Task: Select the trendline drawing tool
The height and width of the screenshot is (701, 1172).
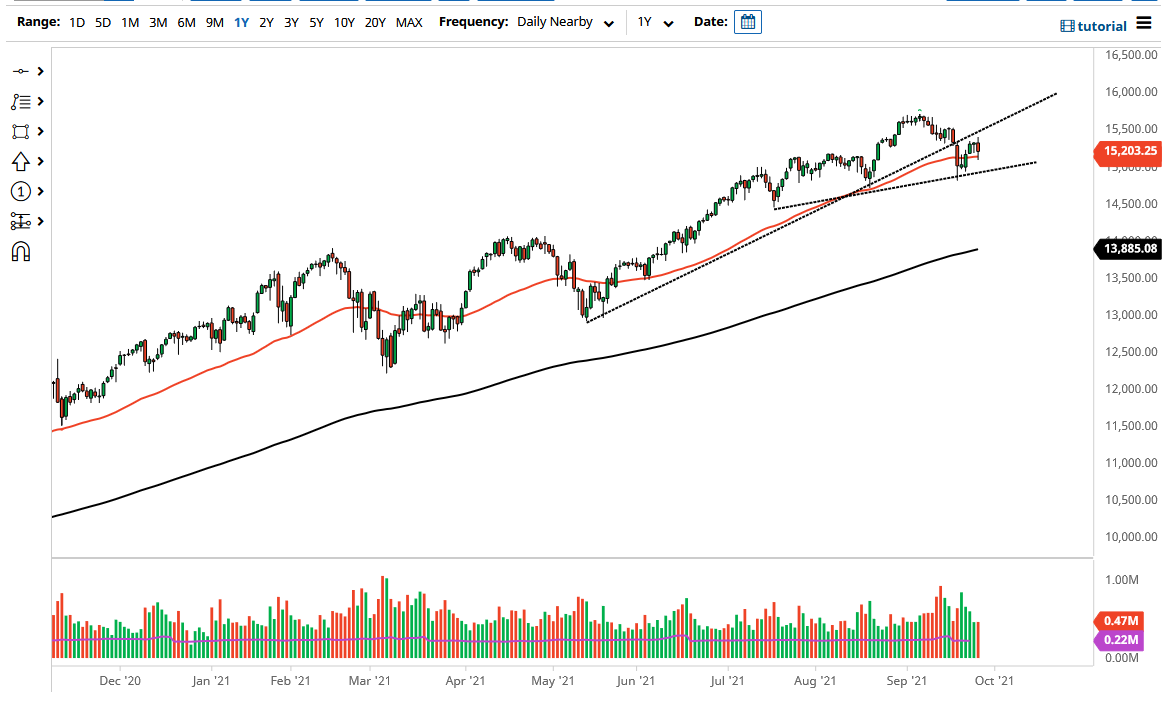Action: 22,71
